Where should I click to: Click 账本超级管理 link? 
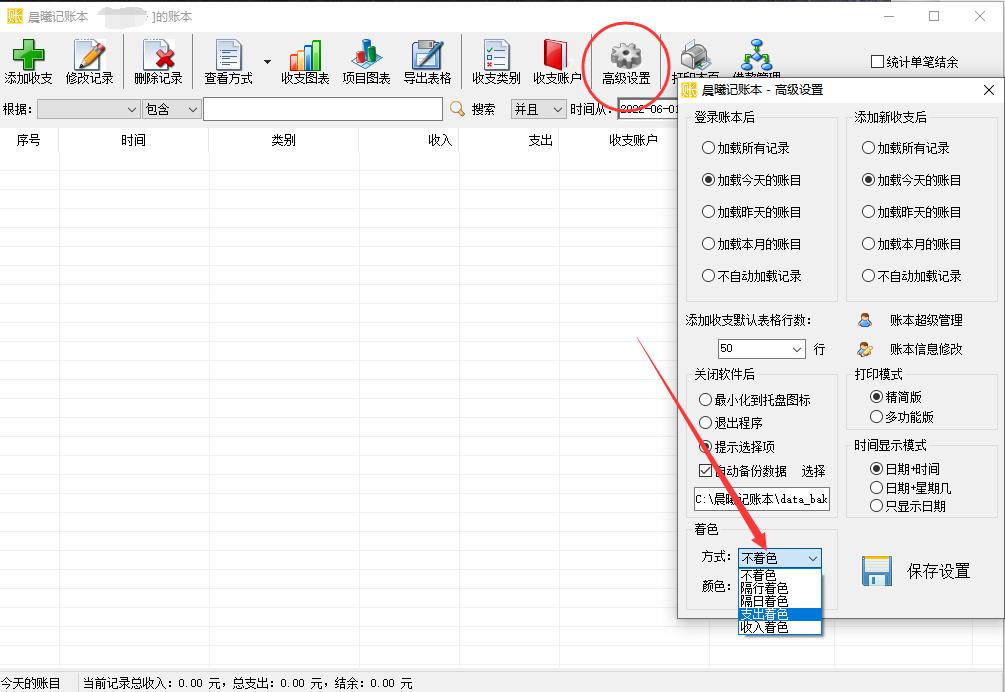tap(926, 320)
